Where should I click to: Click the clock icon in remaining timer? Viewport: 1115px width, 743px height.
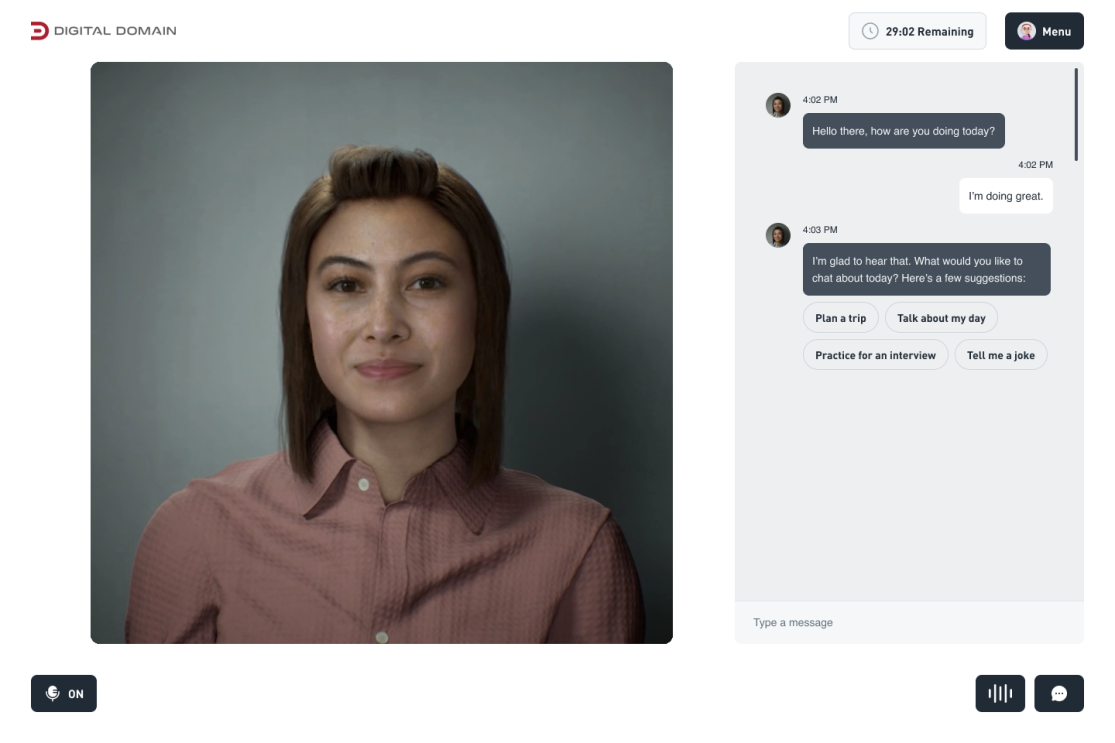tap(870, 31)
